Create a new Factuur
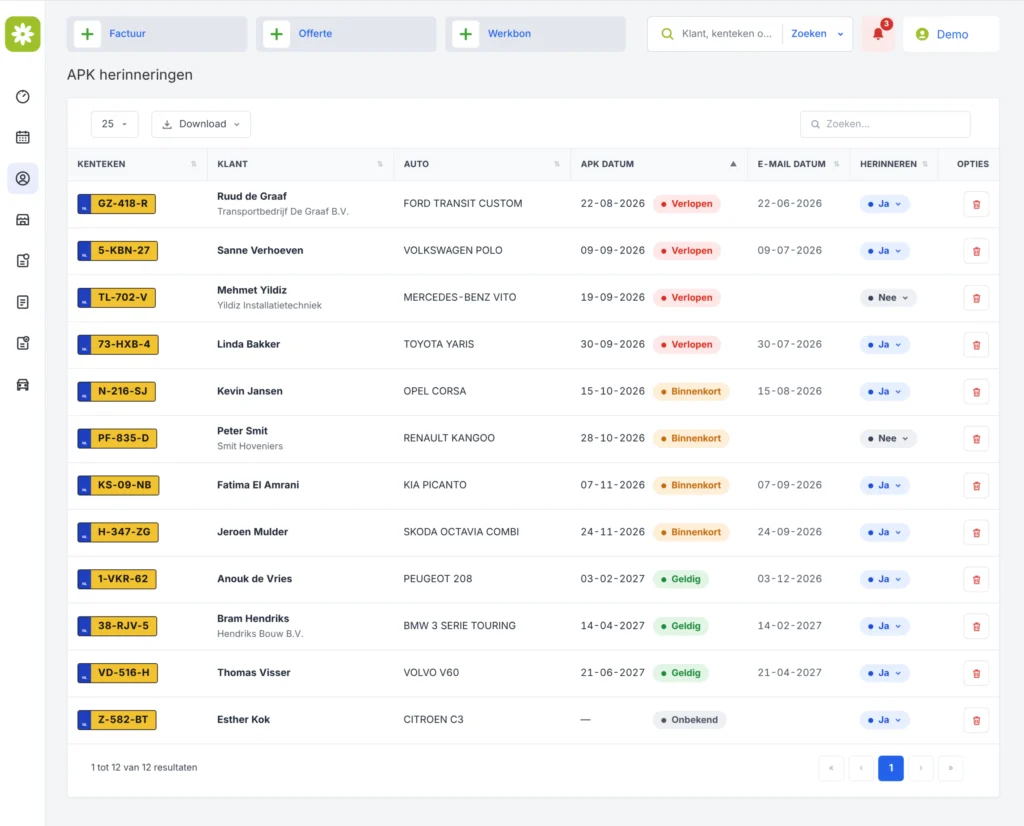 pyautogui.click(x=157, y=34)
